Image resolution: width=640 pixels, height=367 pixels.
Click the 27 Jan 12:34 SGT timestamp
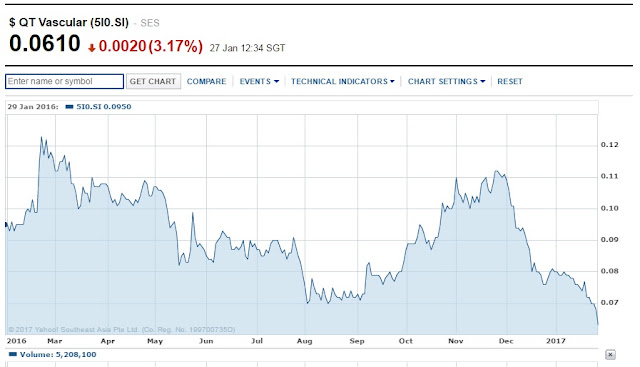[247, 48]
